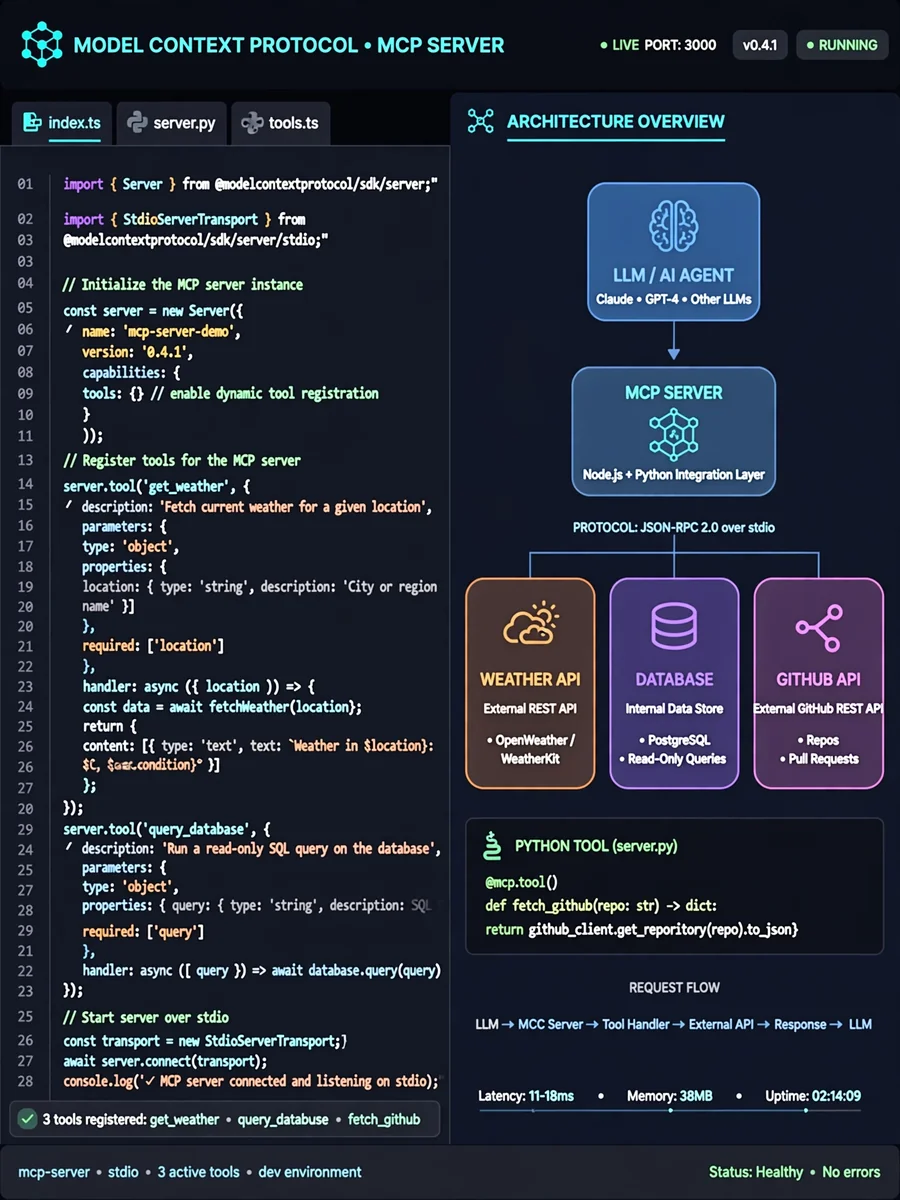Click the code line "server.tool('get_weather', {"
Viewport: 900px width, 1200px height.
click(157, 486)
